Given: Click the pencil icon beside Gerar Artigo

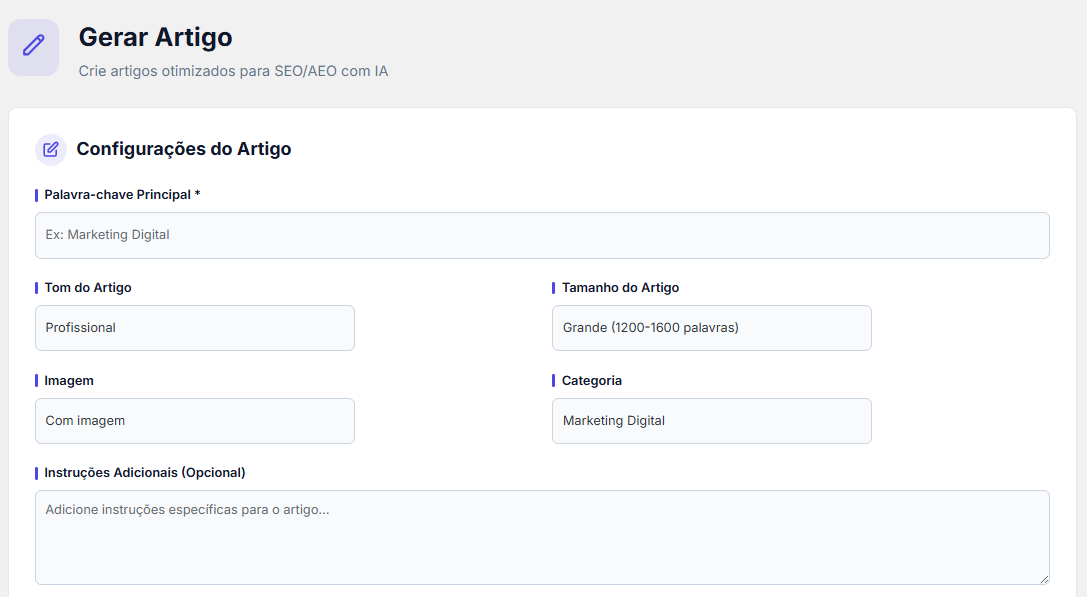Looking at the screenshot, I should pyautogui.click(x=33, y=46).
